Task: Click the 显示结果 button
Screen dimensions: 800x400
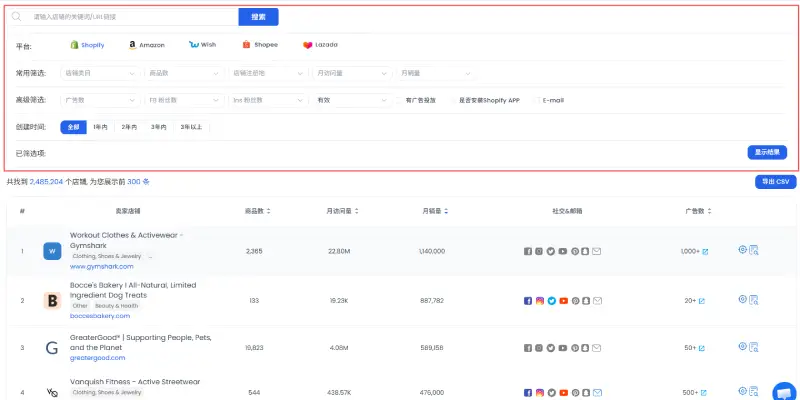Action: [767, 152]
